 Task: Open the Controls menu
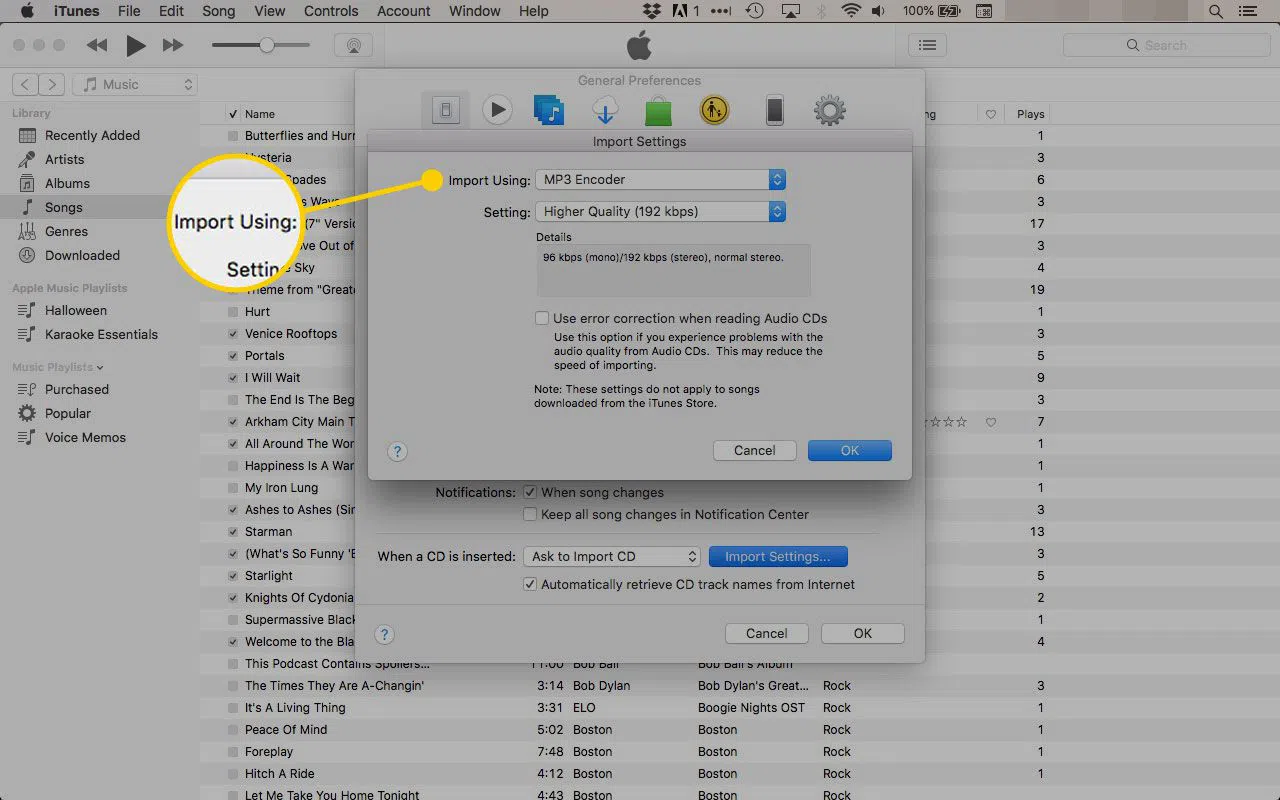[330, 11]
